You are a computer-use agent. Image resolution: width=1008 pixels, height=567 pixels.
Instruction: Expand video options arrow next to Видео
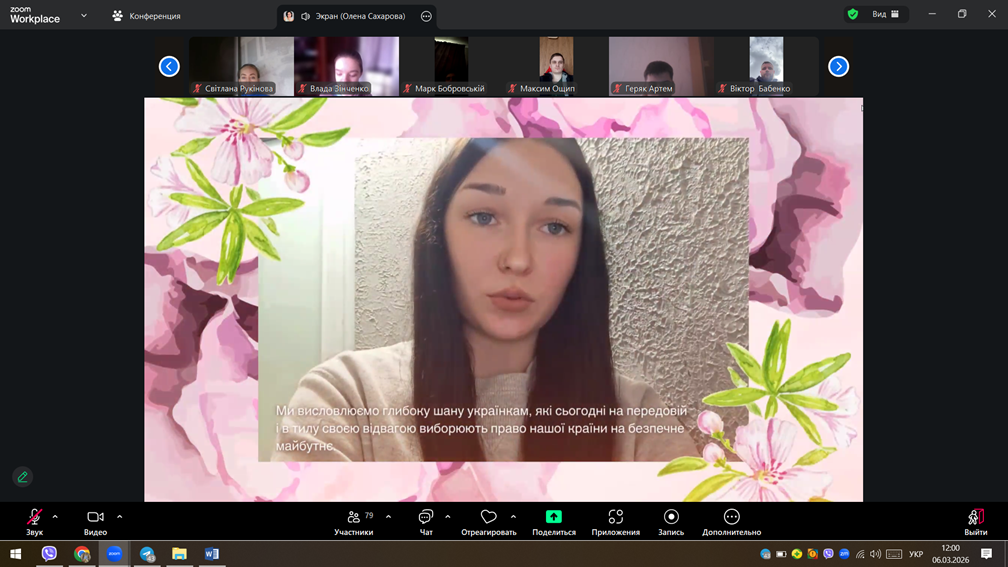[x=119, y=517]
